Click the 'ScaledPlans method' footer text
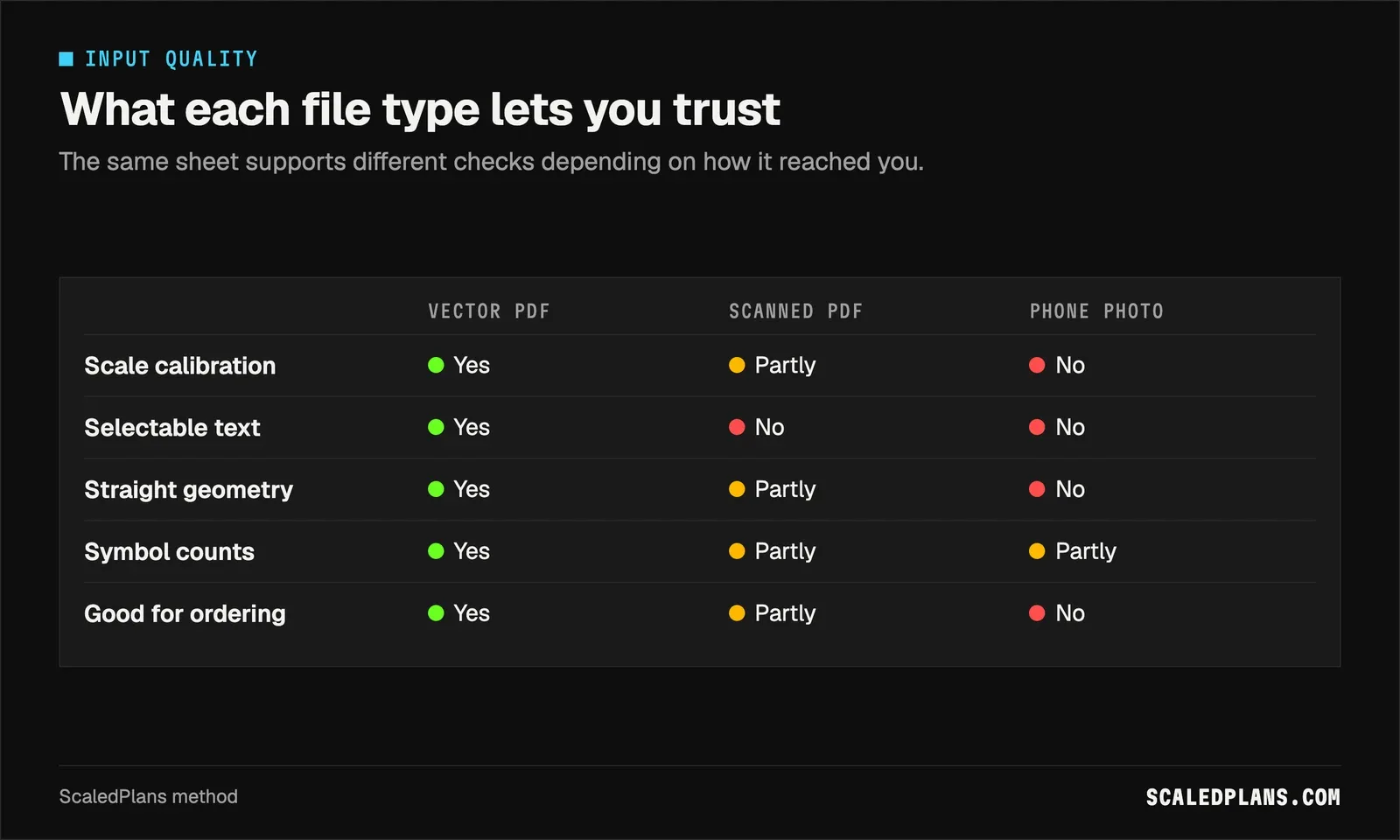This screenshot has height=840, width=1400. tap(149, 797)
